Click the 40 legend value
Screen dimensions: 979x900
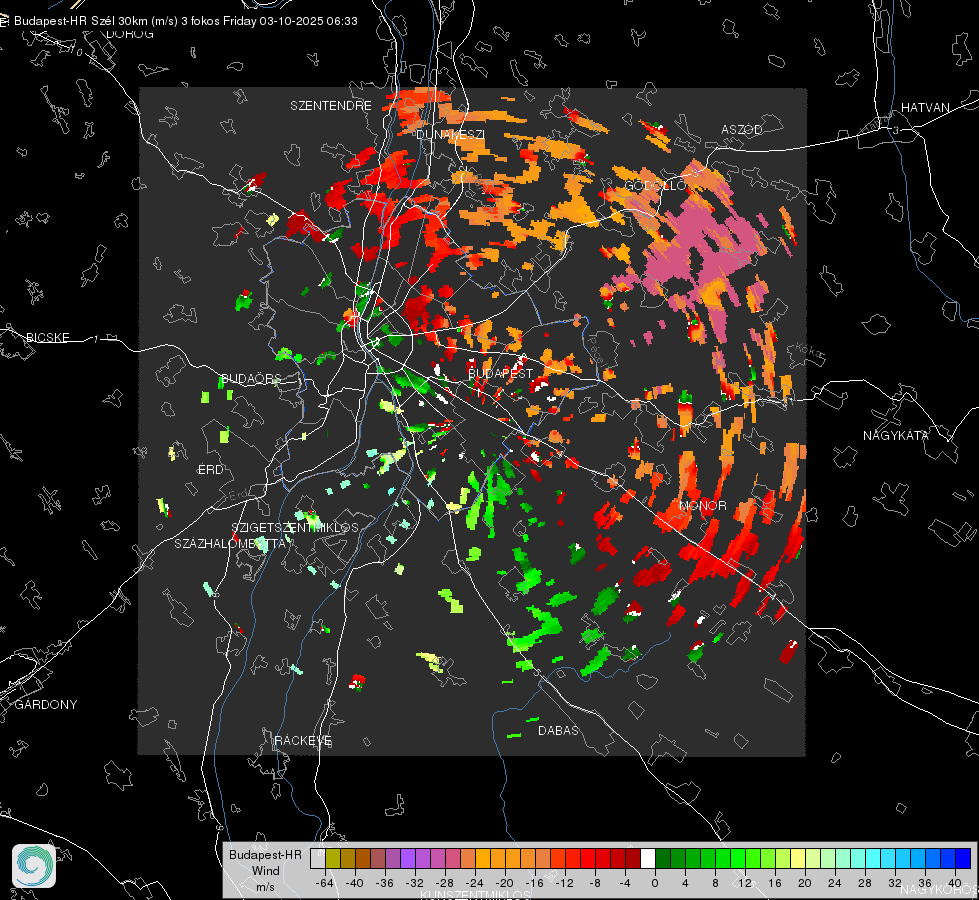click(x=955, y=883)
